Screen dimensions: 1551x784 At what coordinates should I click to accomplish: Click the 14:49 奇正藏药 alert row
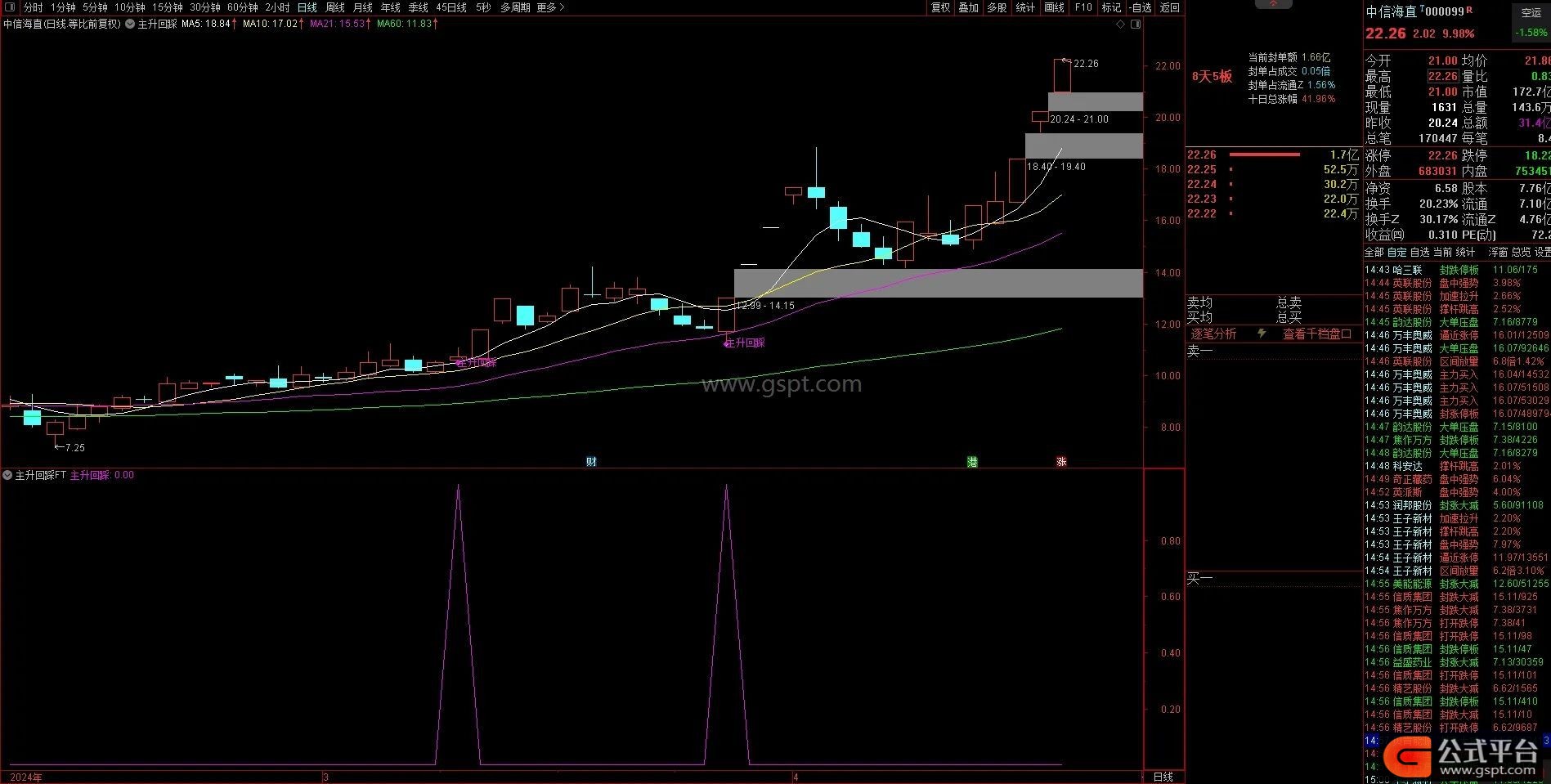[x=1457, y=479]
